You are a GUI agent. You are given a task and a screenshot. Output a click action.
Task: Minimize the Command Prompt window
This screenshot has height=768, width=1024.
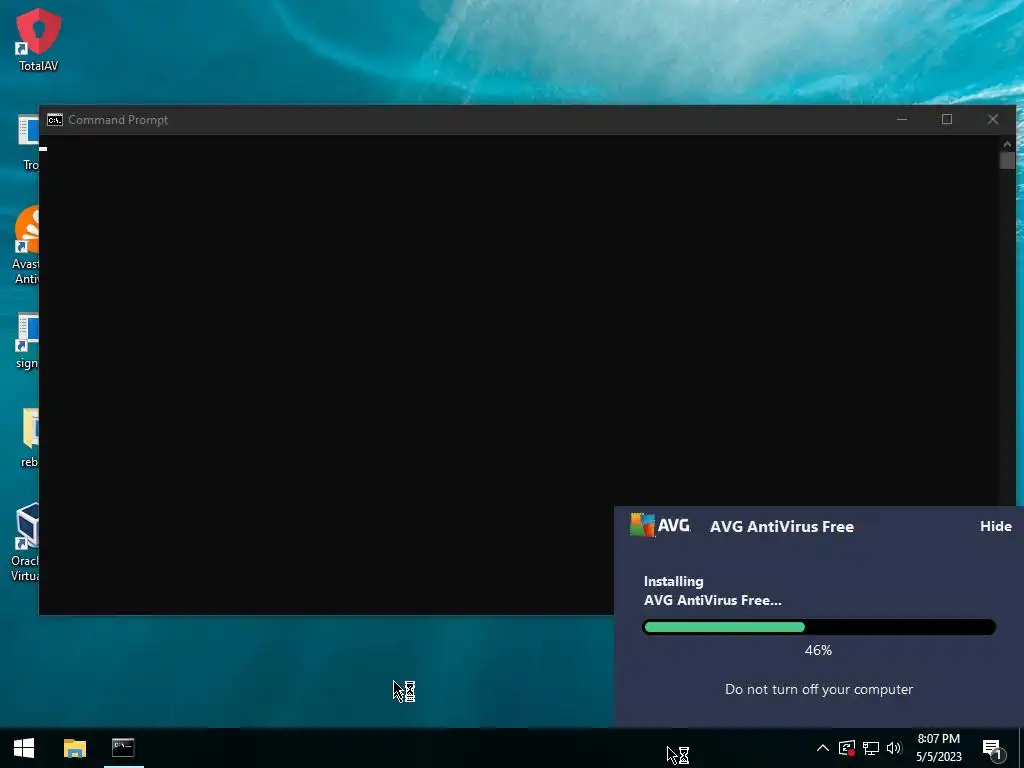tap(902, 120)
